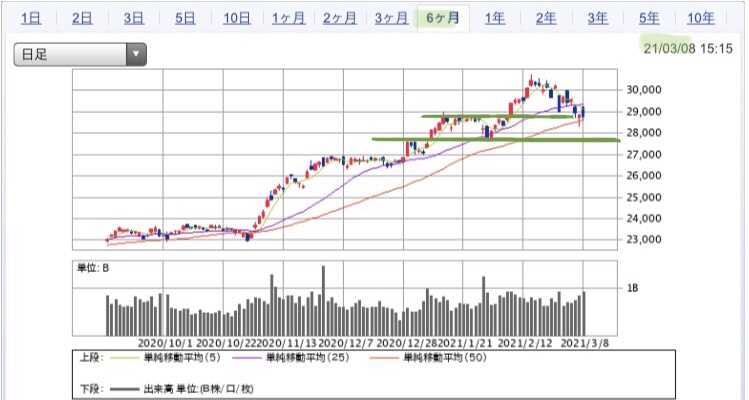Click the dropdown arrow beside 日足
The image size is (749, 400).
point(136,54)
